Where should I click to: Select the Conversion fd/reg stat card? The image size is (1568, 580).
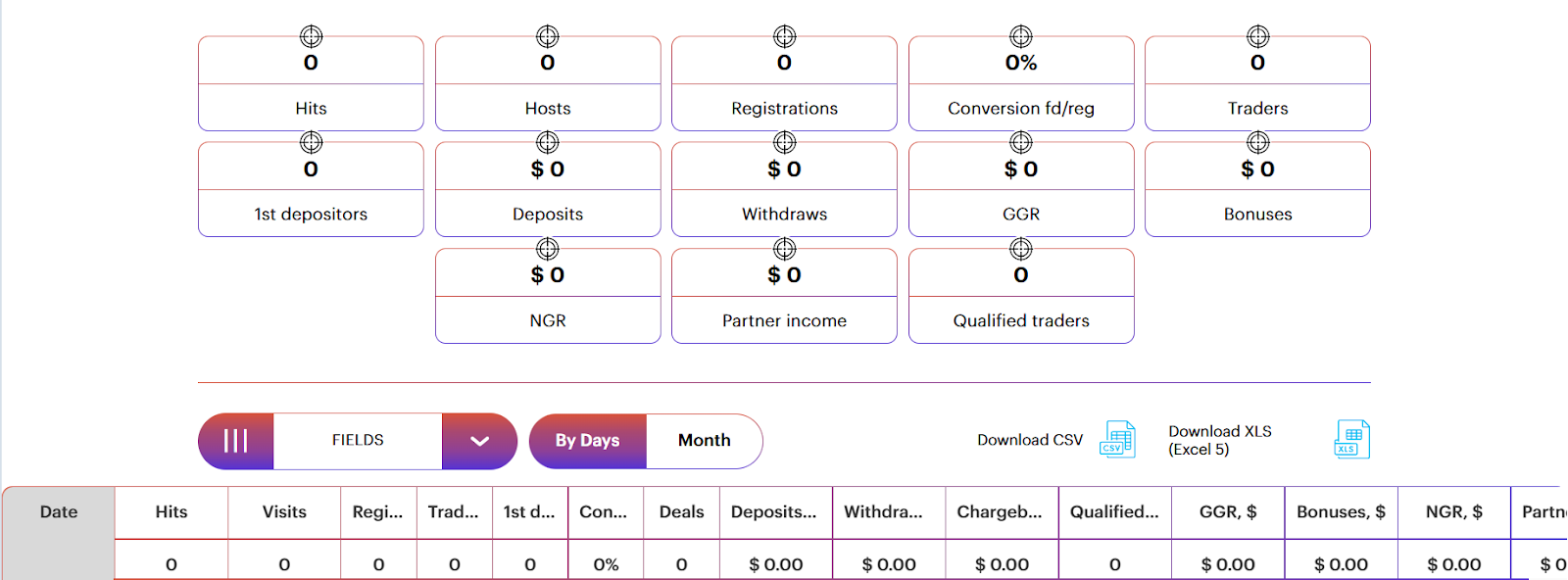(1021, 83)
